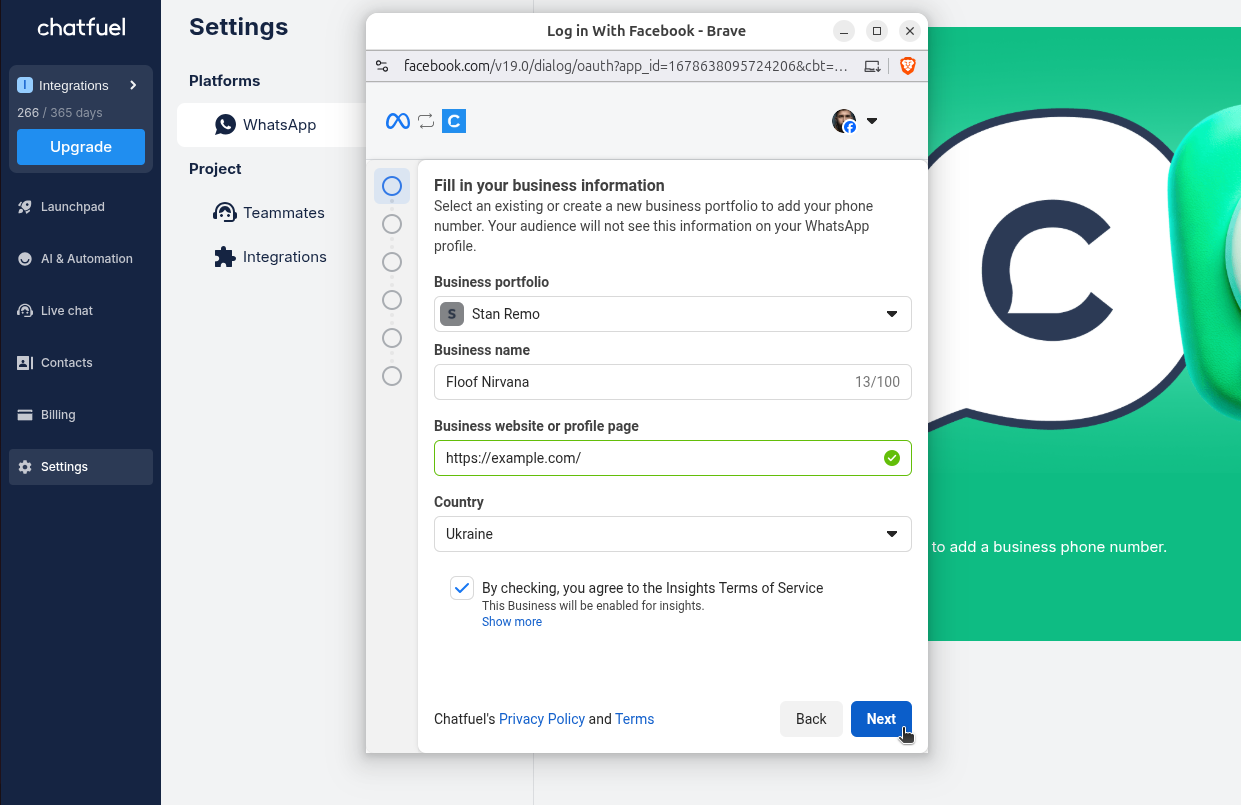Click the blue Chatfuel C app icon
The height and width of the screenshot is (805, 1241).
pyautogui.click(x=454, y=121)
